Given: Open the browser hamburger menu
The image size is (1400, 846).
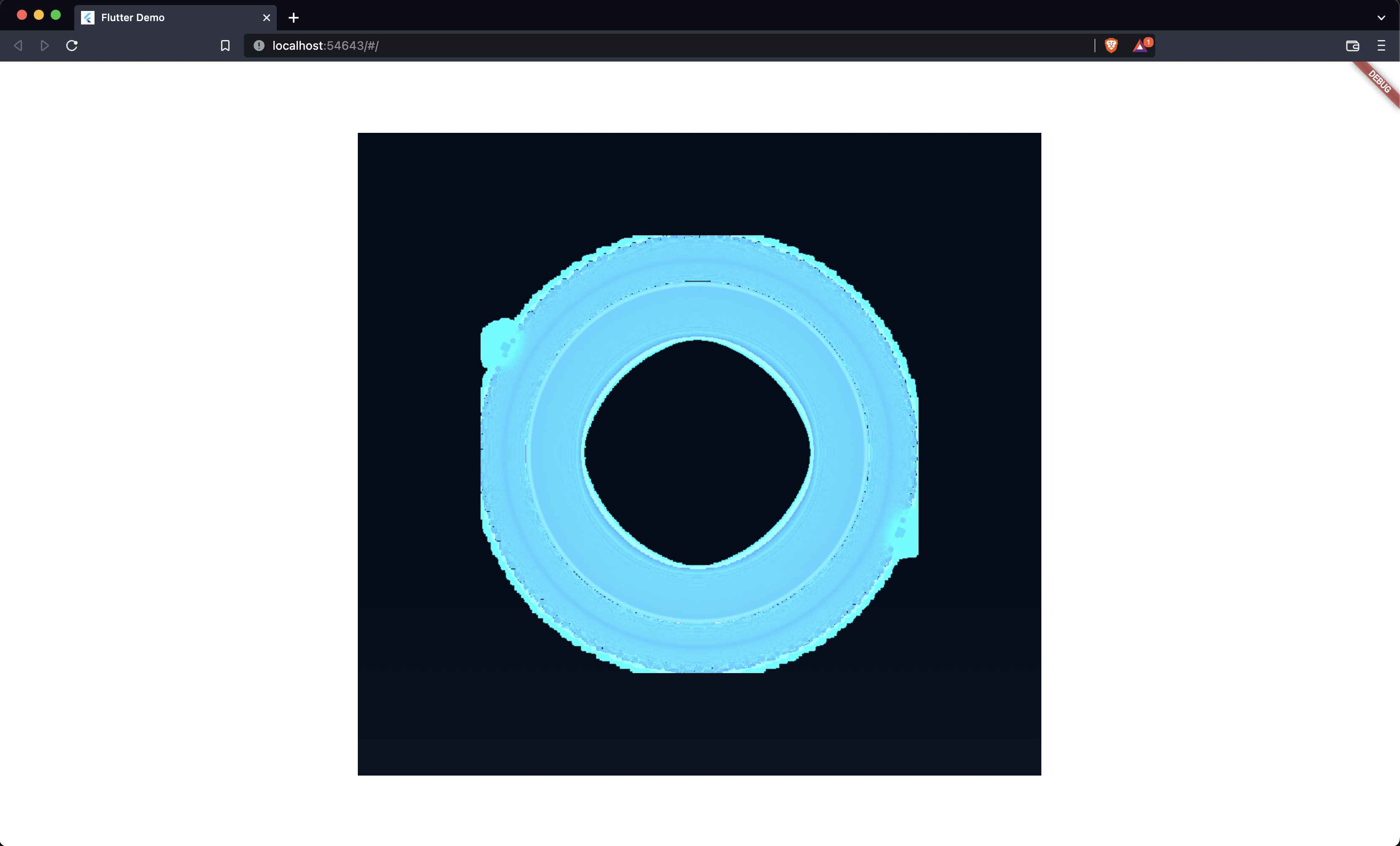Looking at the screenshot, I should point(1381,46).
